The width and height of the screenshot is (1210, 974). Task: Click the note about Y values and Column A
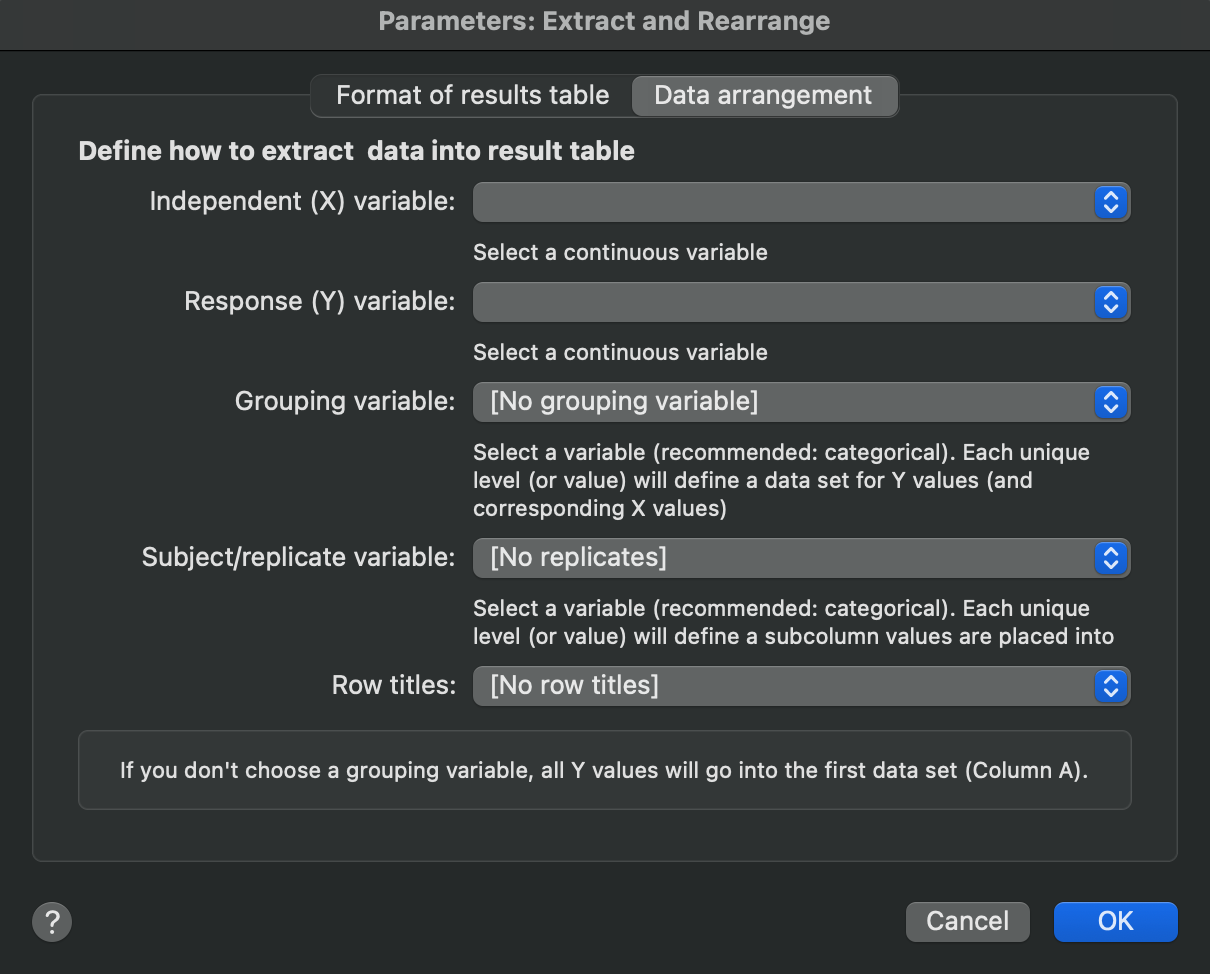(604, 769)
